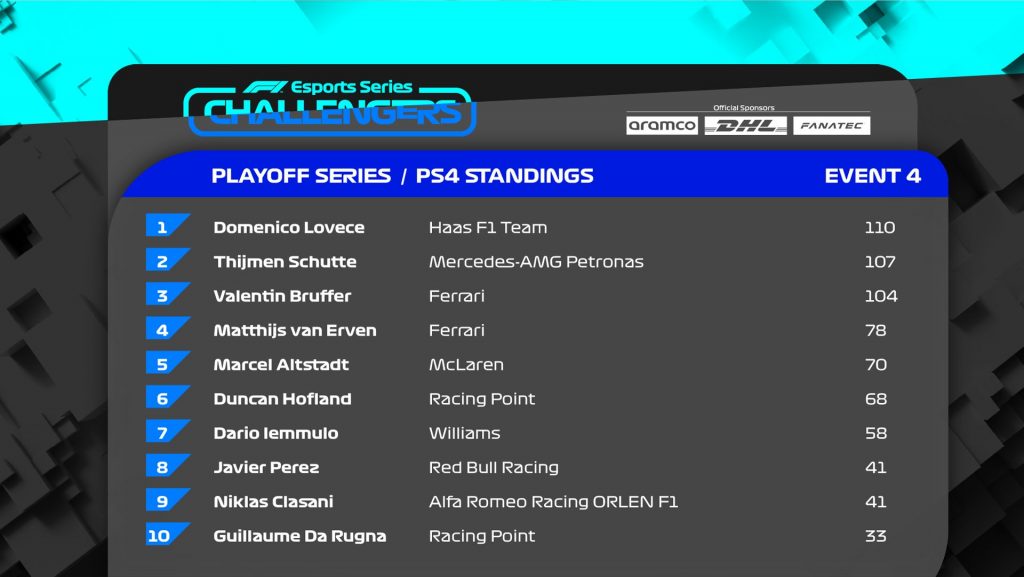Click the position 8 rank badge
This screenshot has height=577, width=1024.
(167, 465)
